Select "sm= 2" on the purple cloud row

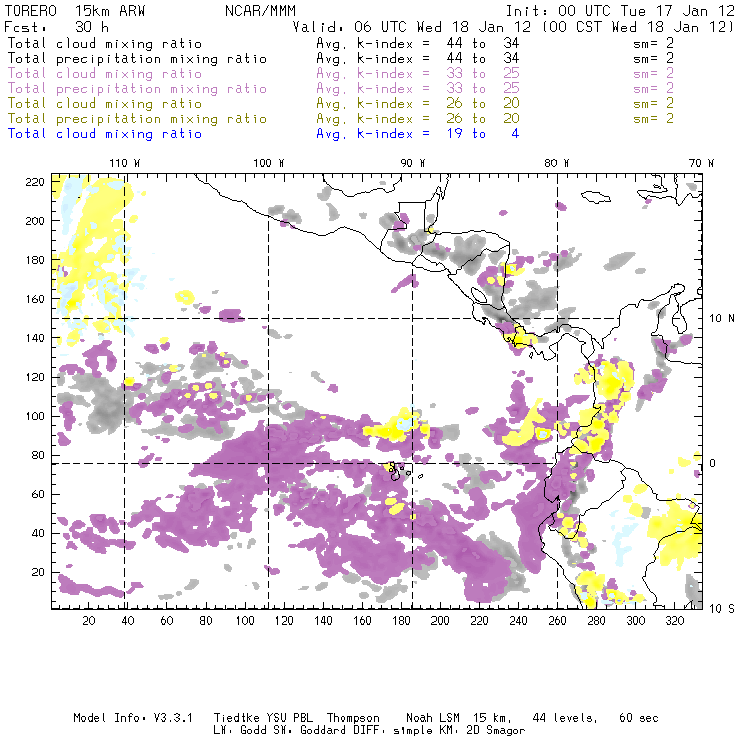pyautogui.click(x=654, y=74)
